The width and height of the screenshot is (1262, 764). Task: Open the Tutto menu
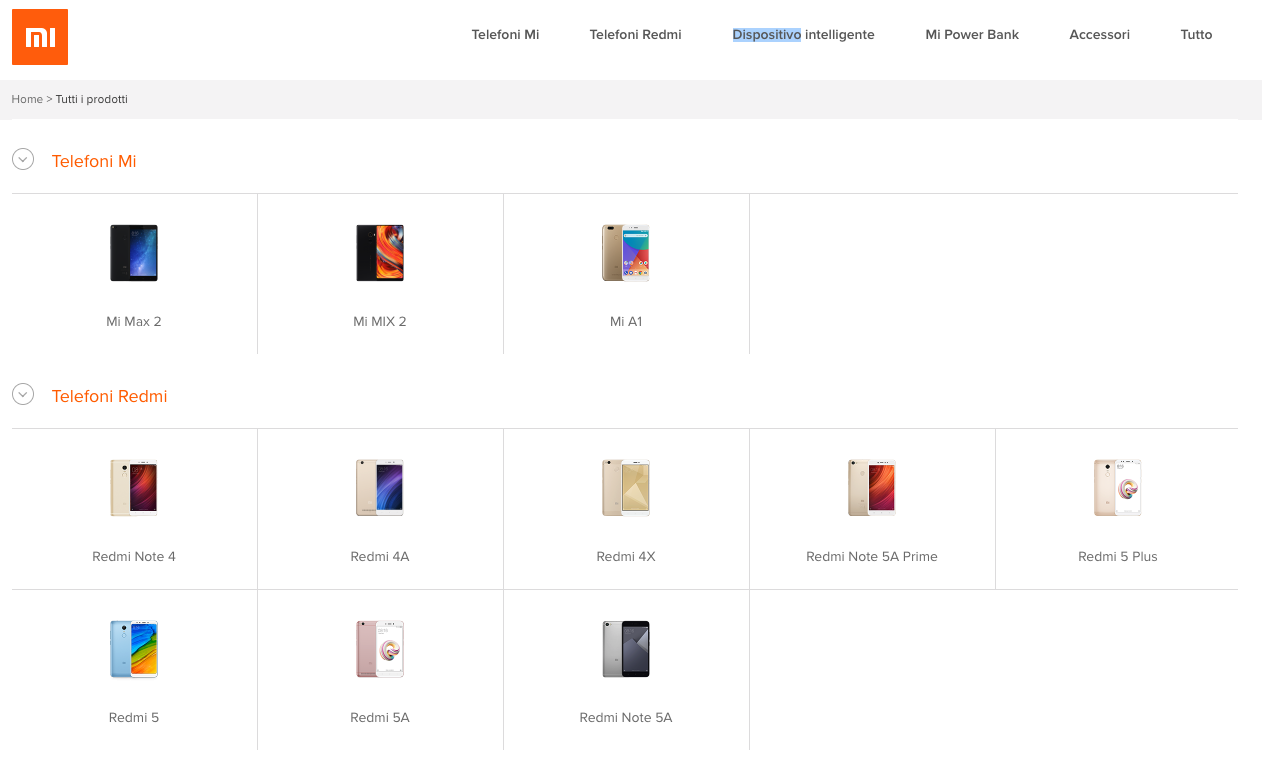tap(1196, 34)
